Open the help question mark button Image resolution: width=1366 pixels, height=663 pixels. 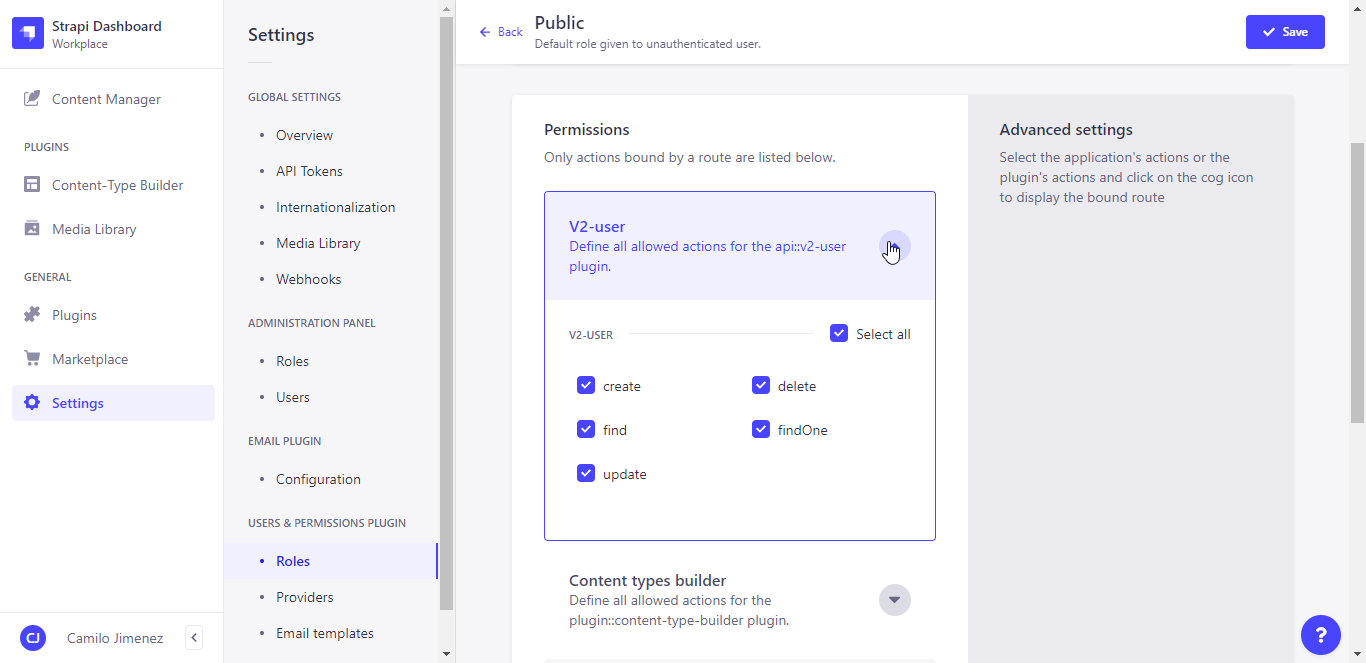[x=1320, y=635]
